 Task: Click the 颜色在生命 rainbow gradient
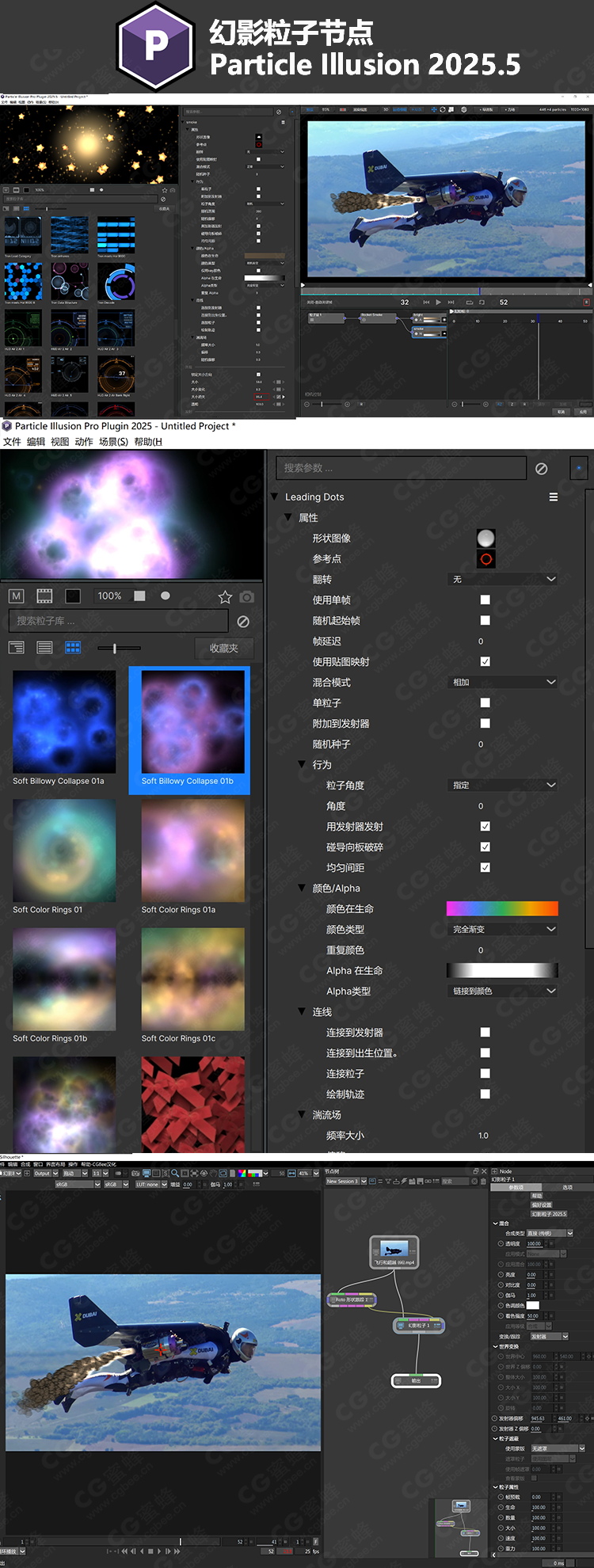pyautogui.click(x=502, y=909)
